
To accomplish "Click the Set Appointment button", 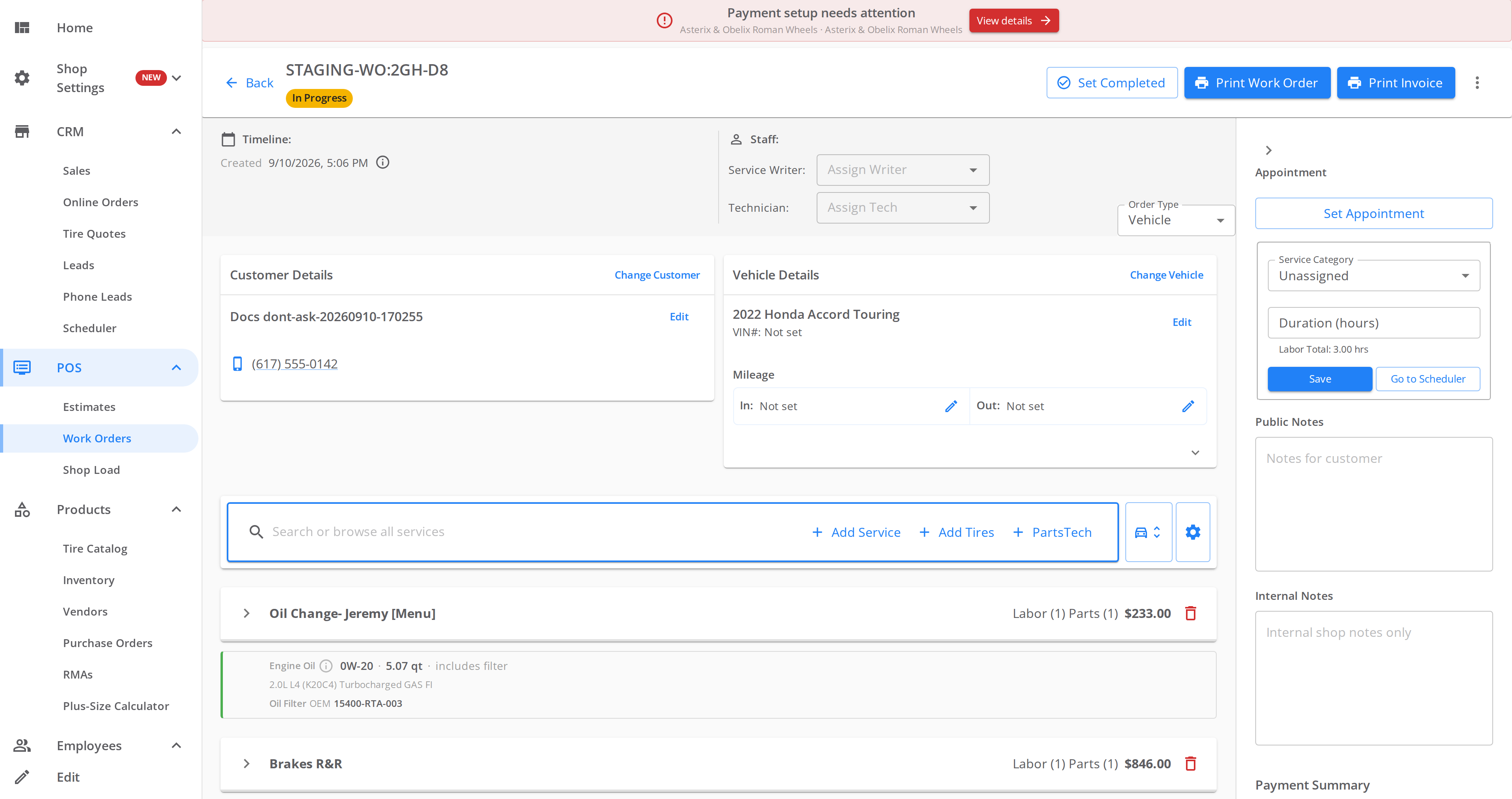I will [1373, 214].
